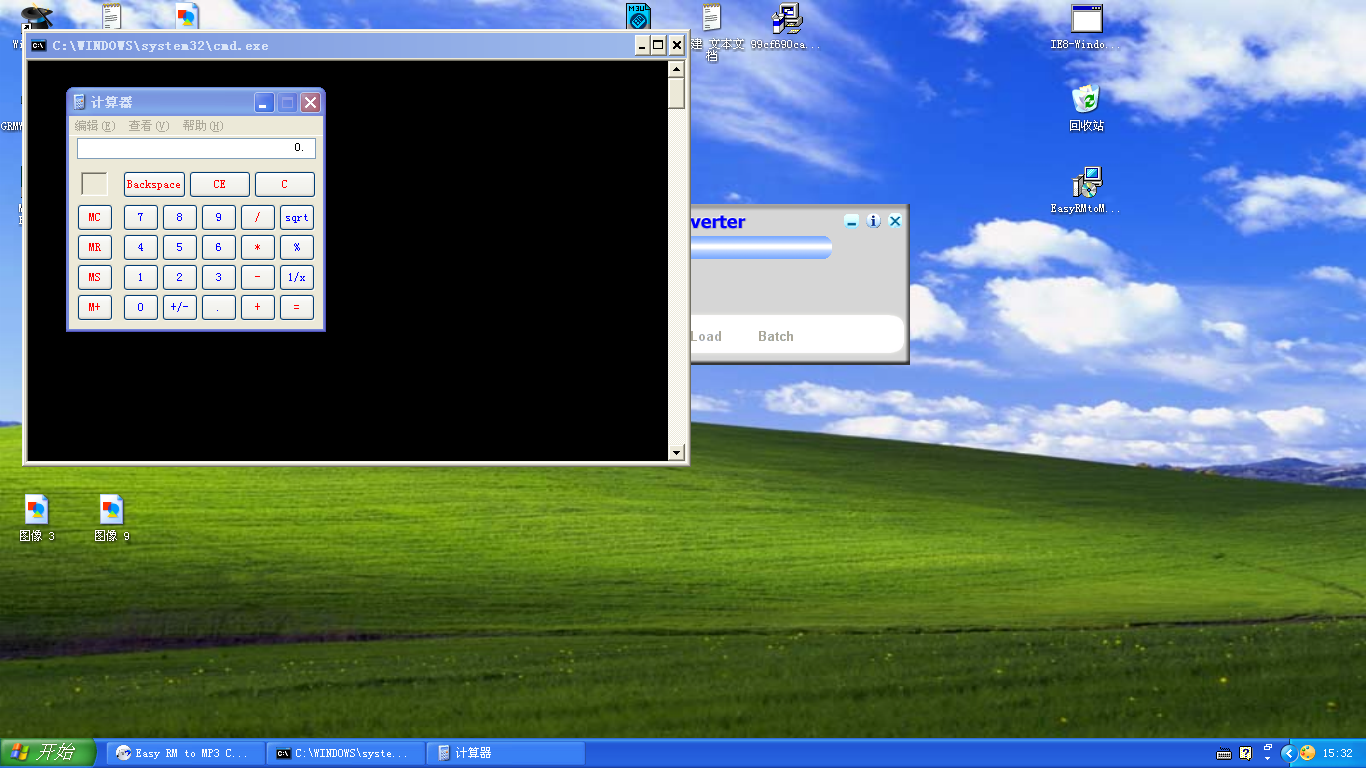Viewport: 1366px width, 768px height.
Task: Click the M+ memory add button
Action: [95, 307]
